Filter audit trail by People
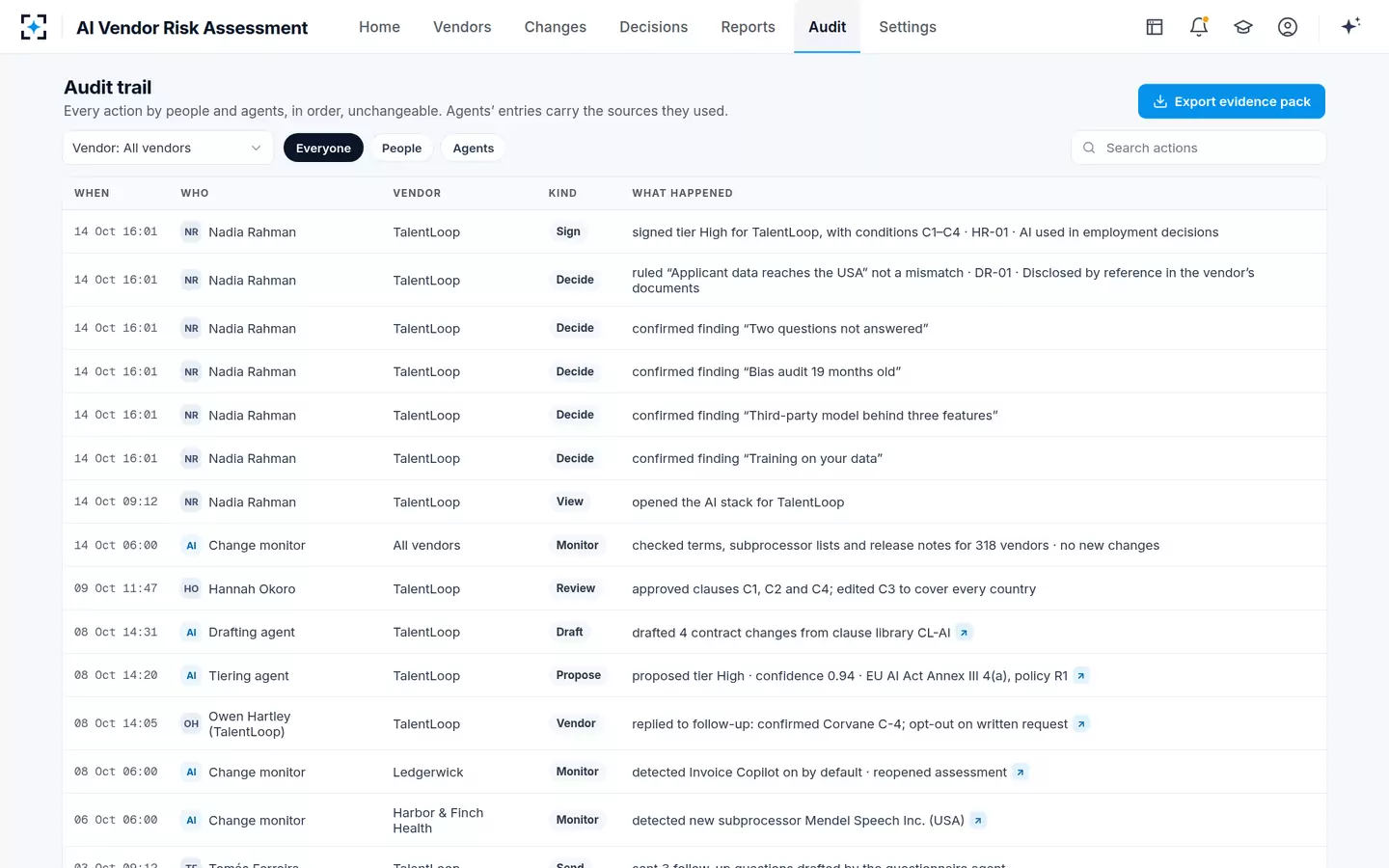 401,148
